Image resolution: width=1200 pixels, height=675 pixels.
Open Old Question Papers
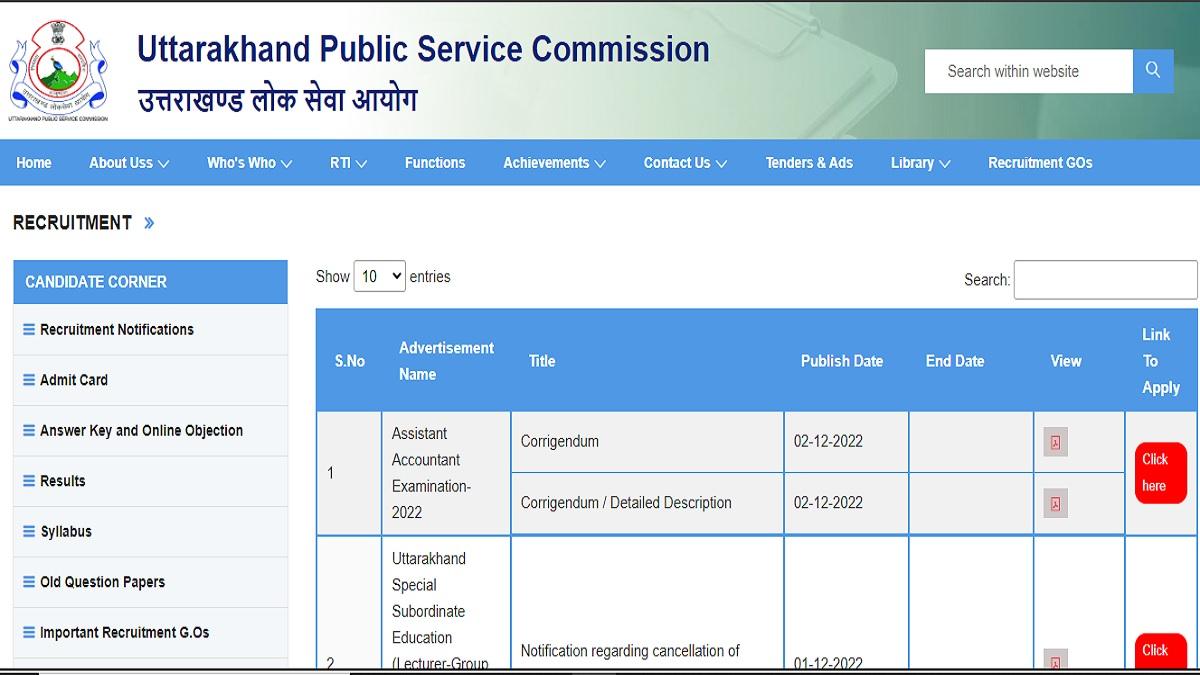[102, 582]
